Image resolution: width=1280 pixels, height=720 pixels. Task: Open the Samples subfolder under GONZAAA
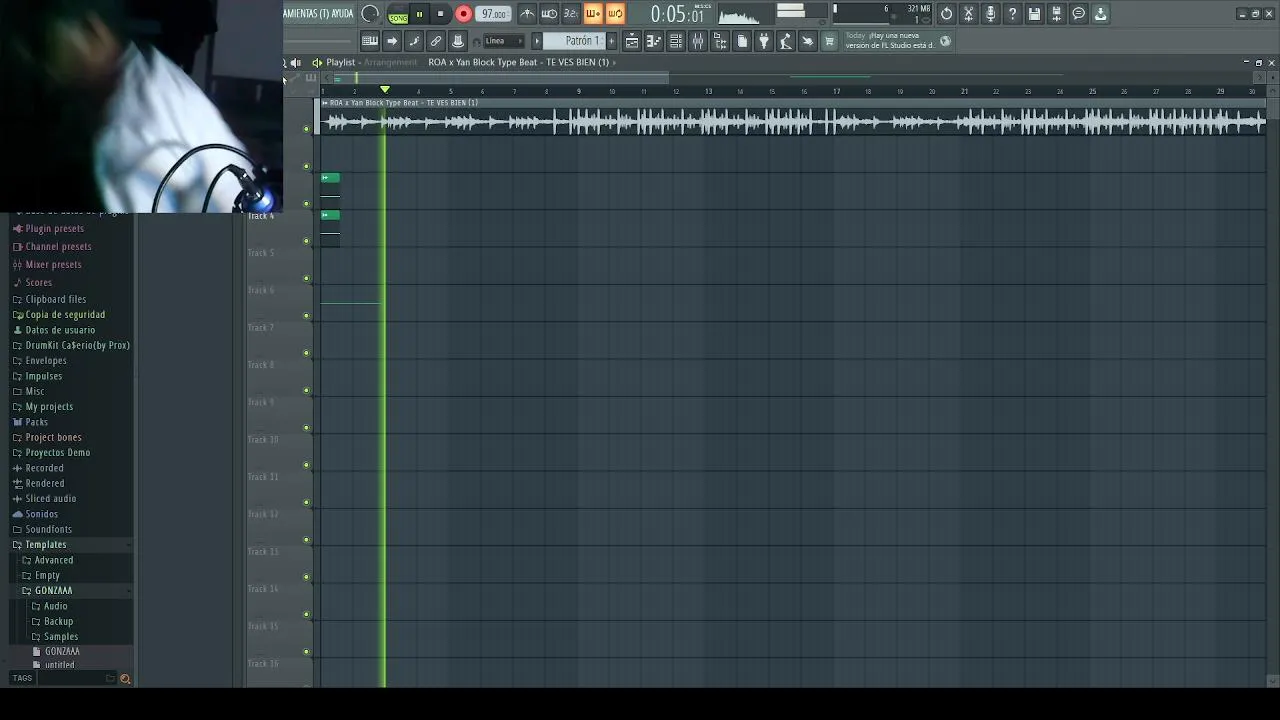point(60,637)
